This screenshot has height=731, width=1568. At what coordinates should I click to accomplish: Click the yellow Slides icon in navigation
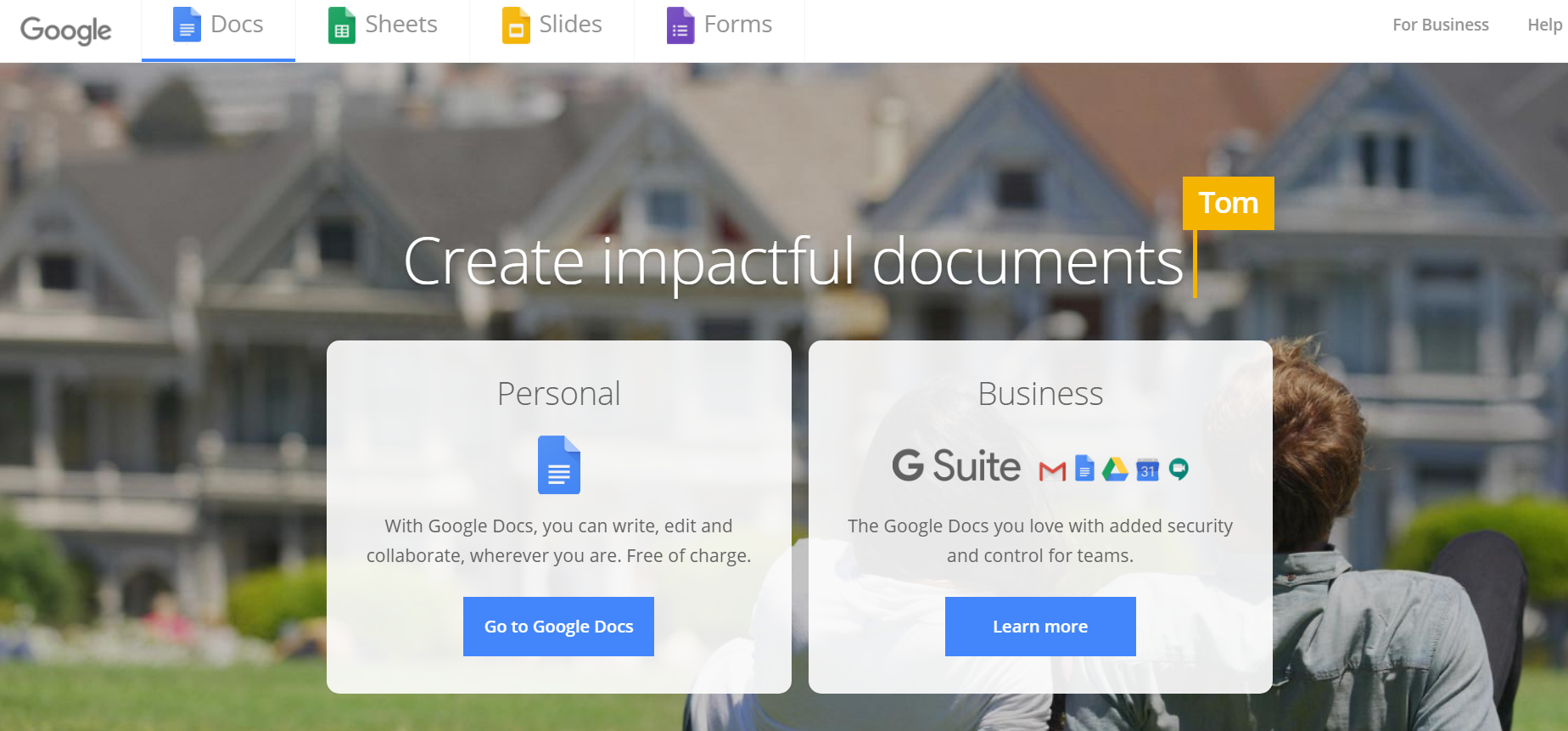[x=516, y=25]
